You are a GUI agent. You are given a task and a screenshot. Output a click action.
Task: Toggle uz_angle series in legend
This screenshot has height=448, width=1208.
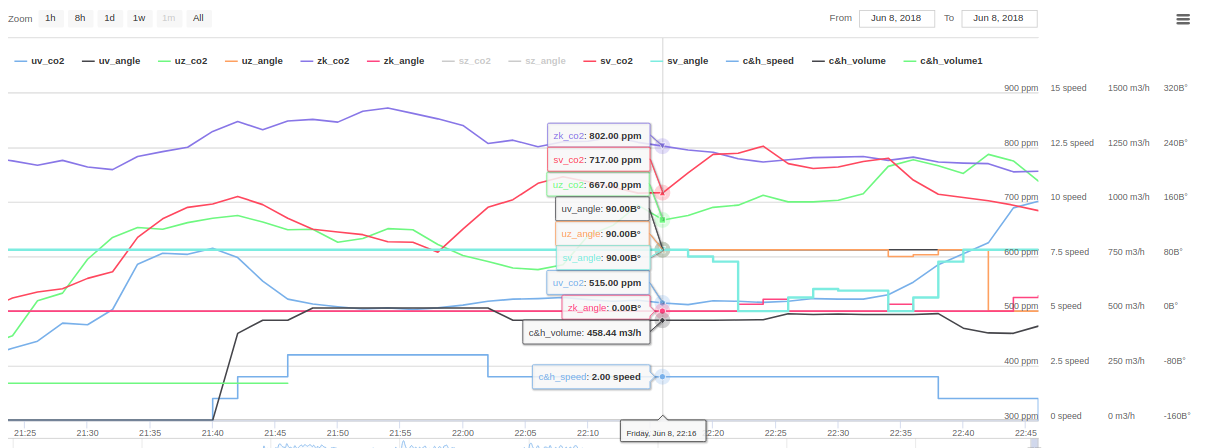click(x=253, y=61)
